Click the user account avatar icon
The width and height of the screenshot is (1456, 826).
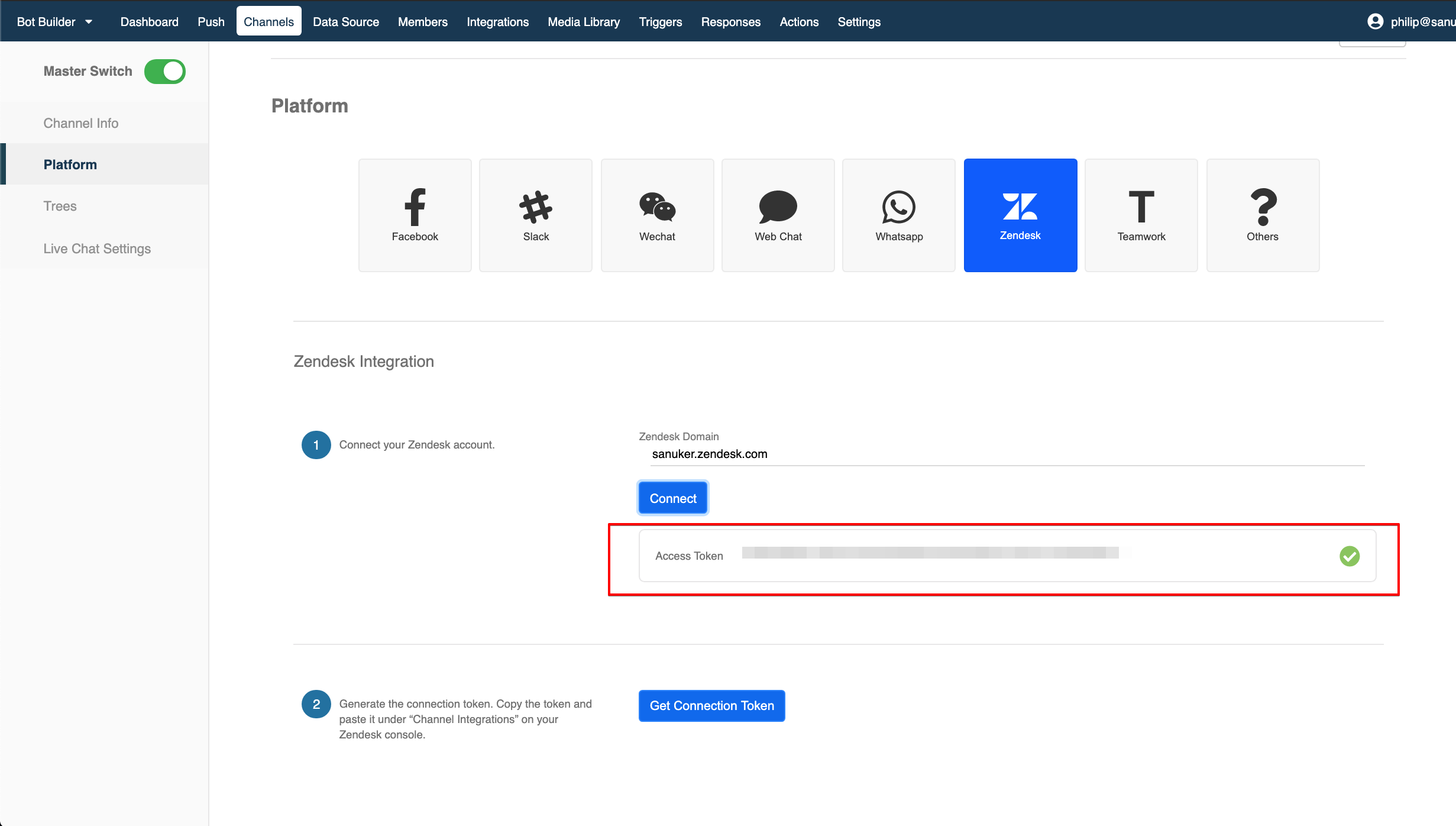[1376, 22]
